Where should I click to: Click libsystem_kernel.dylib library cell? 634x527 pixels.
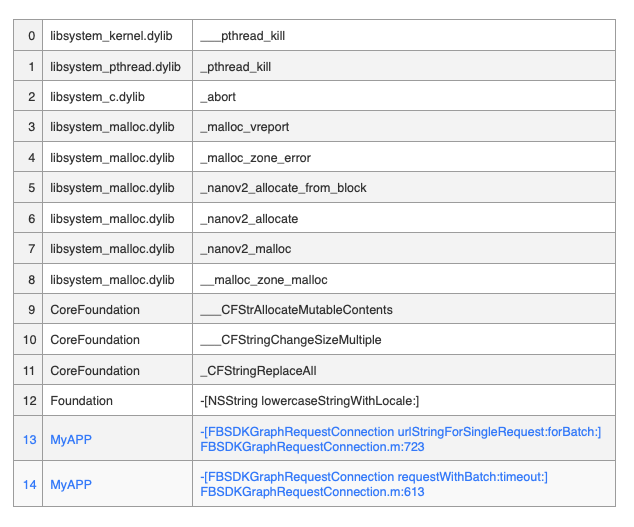117,36
